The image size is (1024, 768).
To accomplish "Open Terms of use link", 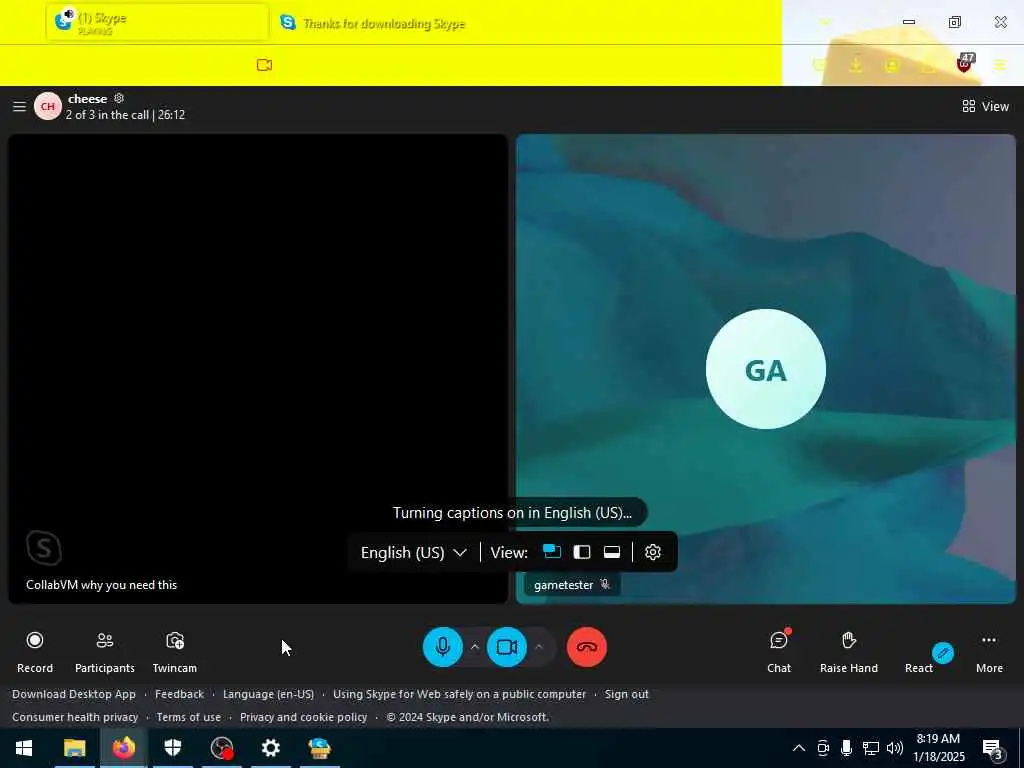I will (x=189, y=717).
